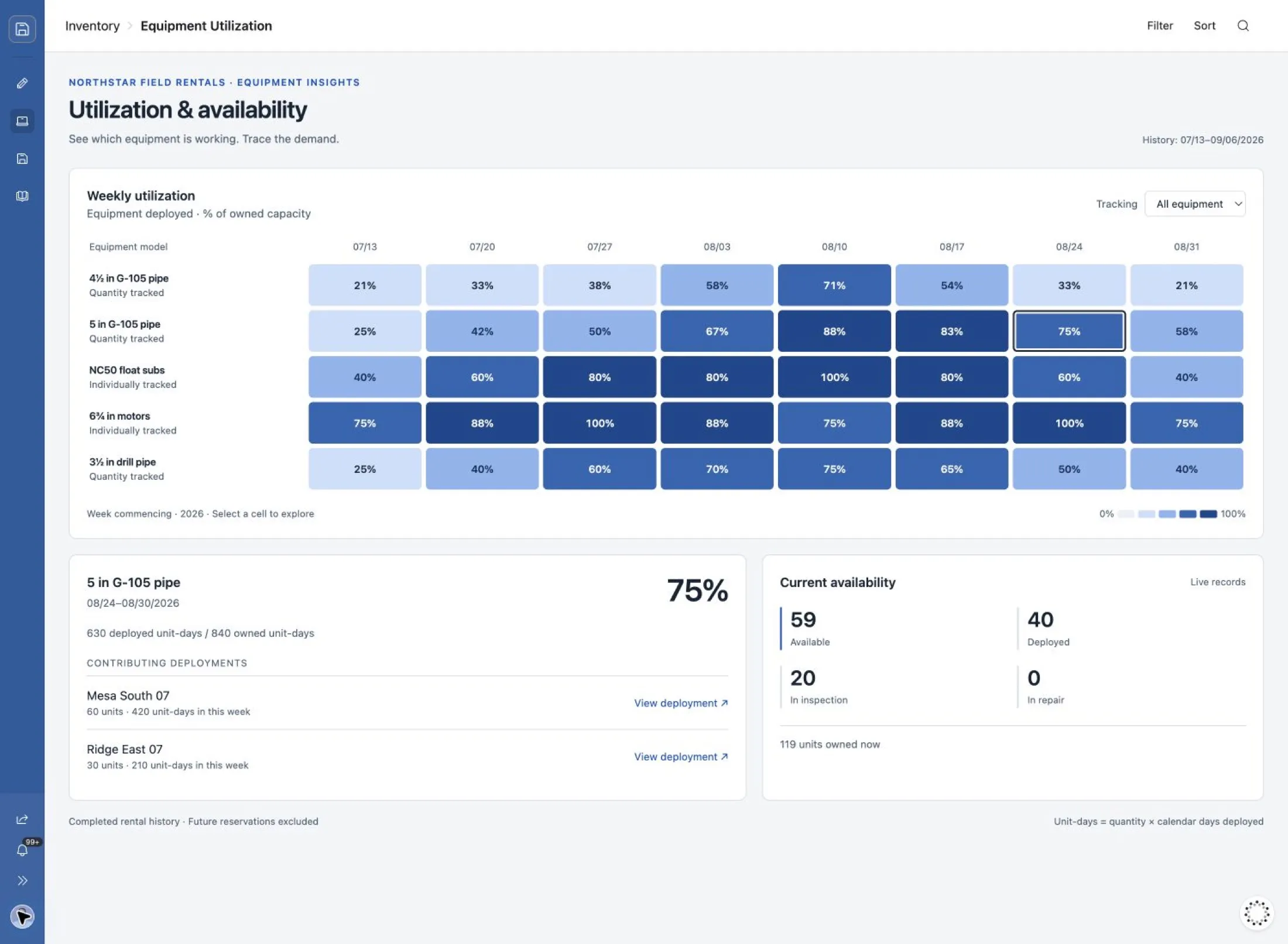Open the Tracking All equipment dropdown
The width and height of the screenshot is (1288, 944).
1195,204
